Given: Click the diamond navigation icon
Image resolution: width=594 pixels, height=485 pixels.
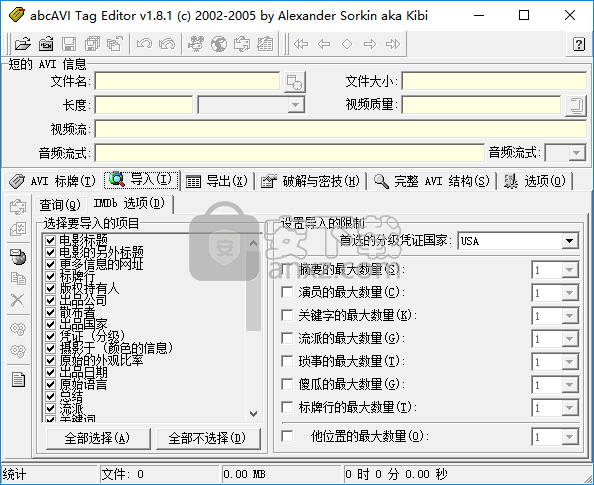Looking at the screenshot, I should (347, 44).
